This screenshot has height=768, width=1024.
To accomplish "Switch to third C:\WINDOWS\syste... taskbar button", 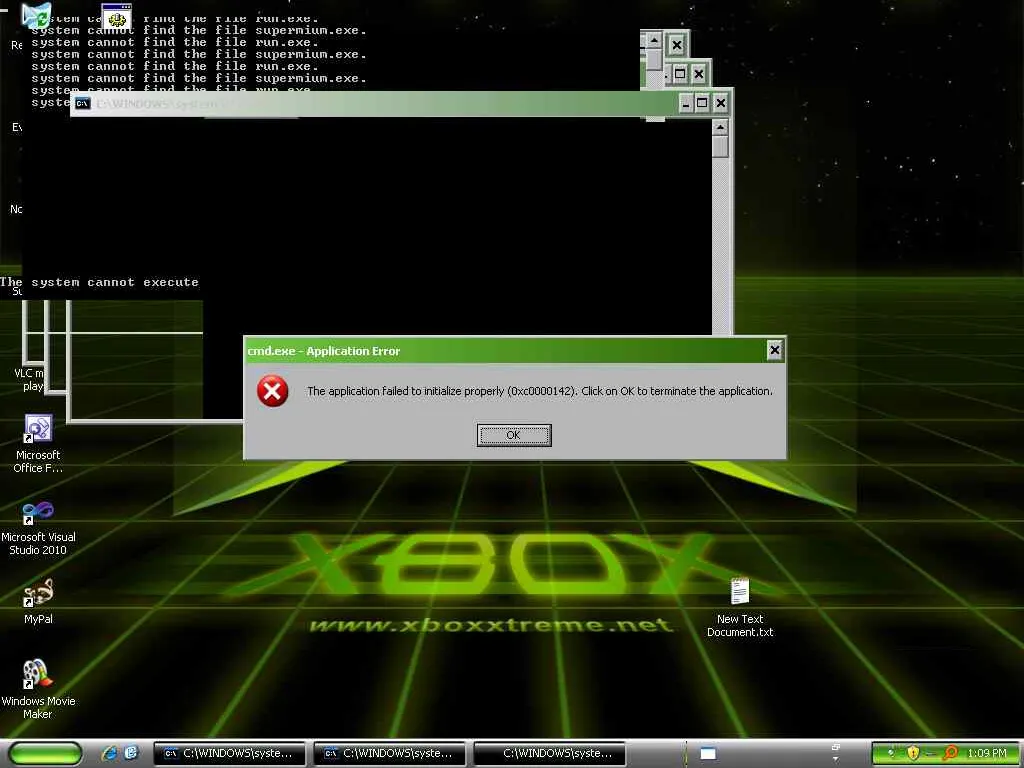I will tap(549, 754).
